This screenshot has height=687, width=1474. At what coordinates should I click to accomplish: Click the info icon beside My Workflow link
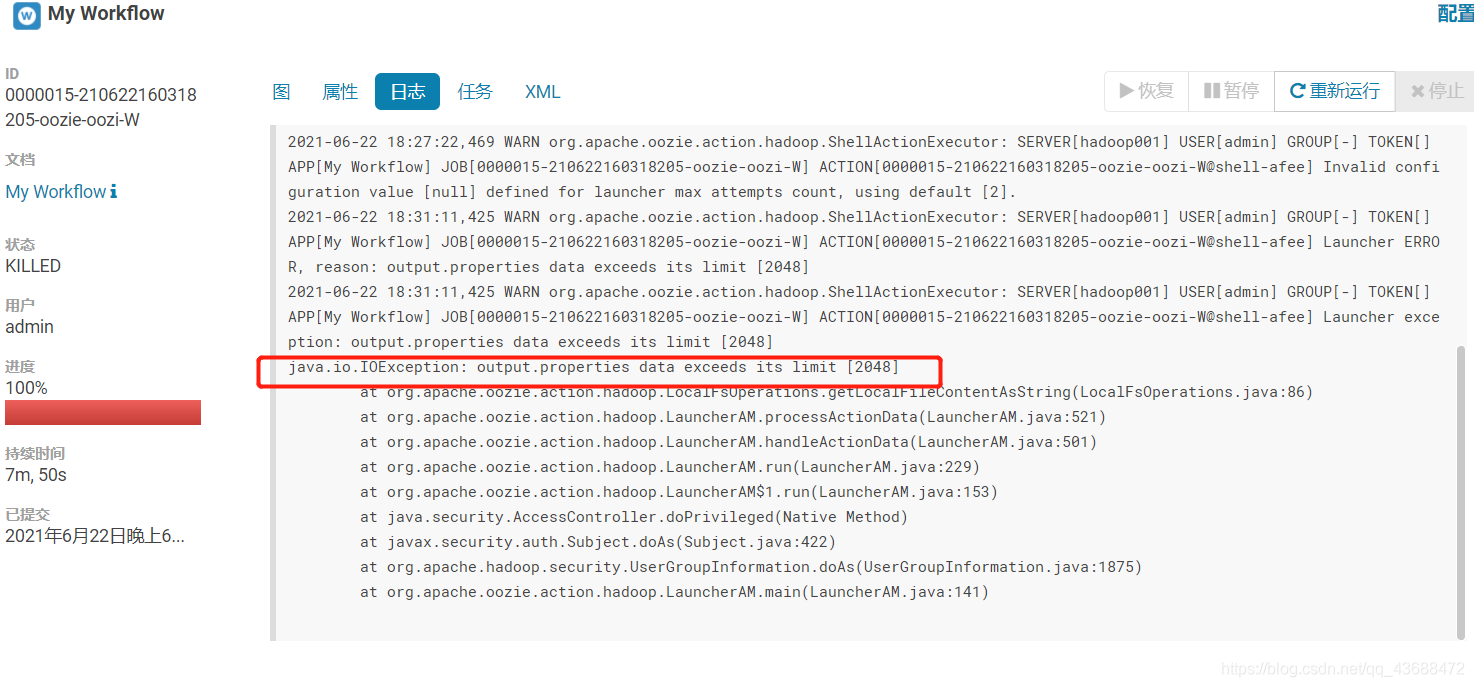[114, 191]
